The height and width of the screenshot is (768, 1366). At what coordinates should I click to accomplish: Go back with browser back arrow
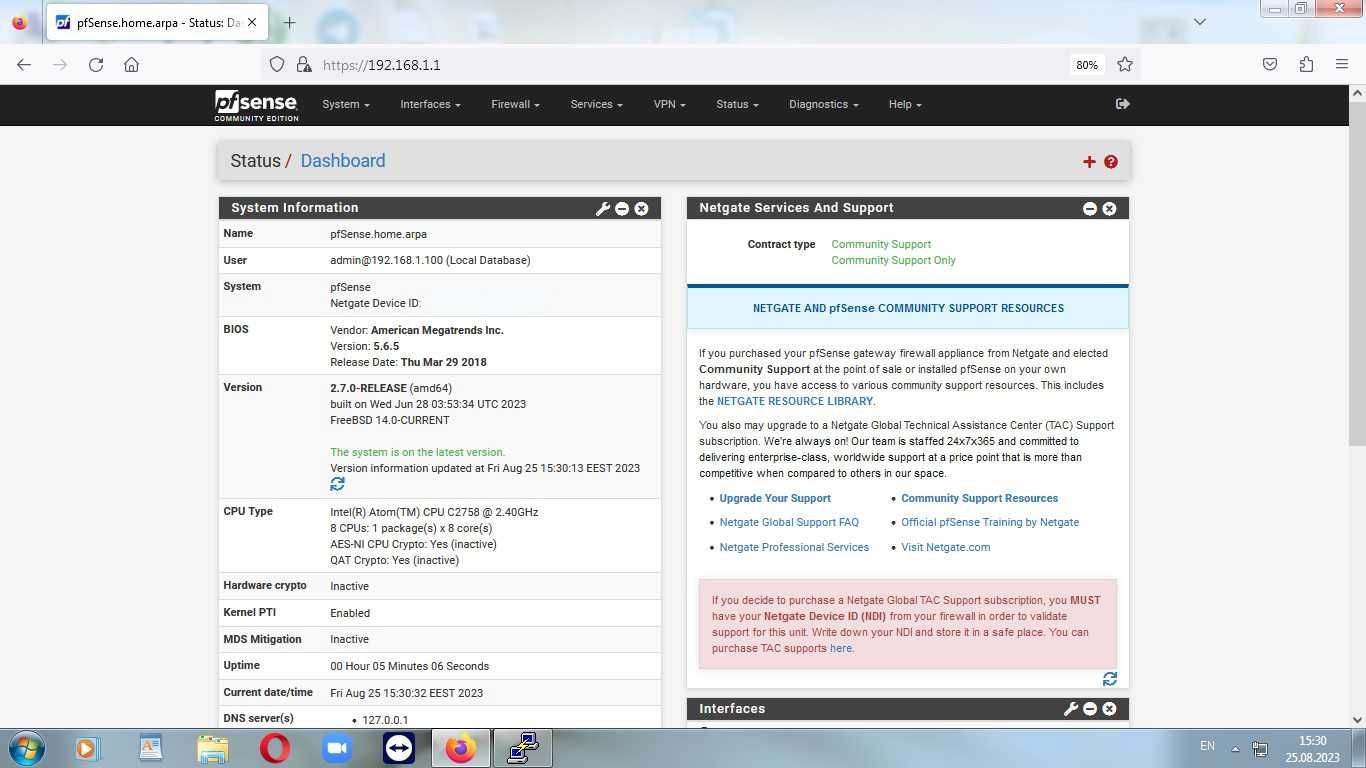pos(24,65)
